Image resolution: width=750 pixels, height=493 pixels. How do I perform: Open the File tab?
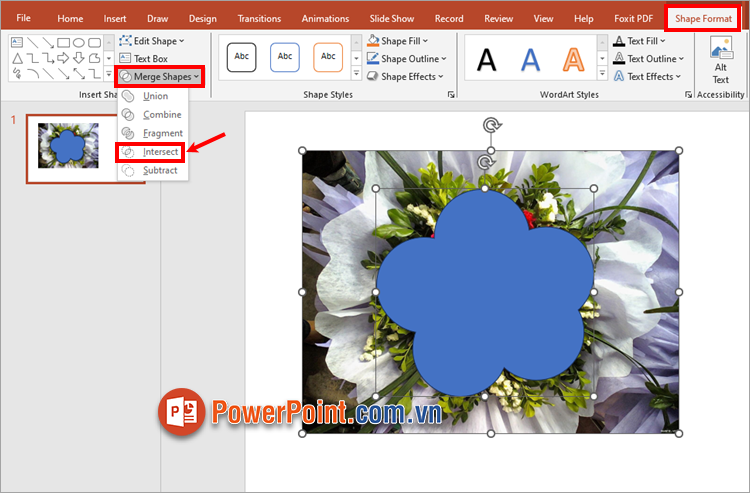(x=23, y=18)
